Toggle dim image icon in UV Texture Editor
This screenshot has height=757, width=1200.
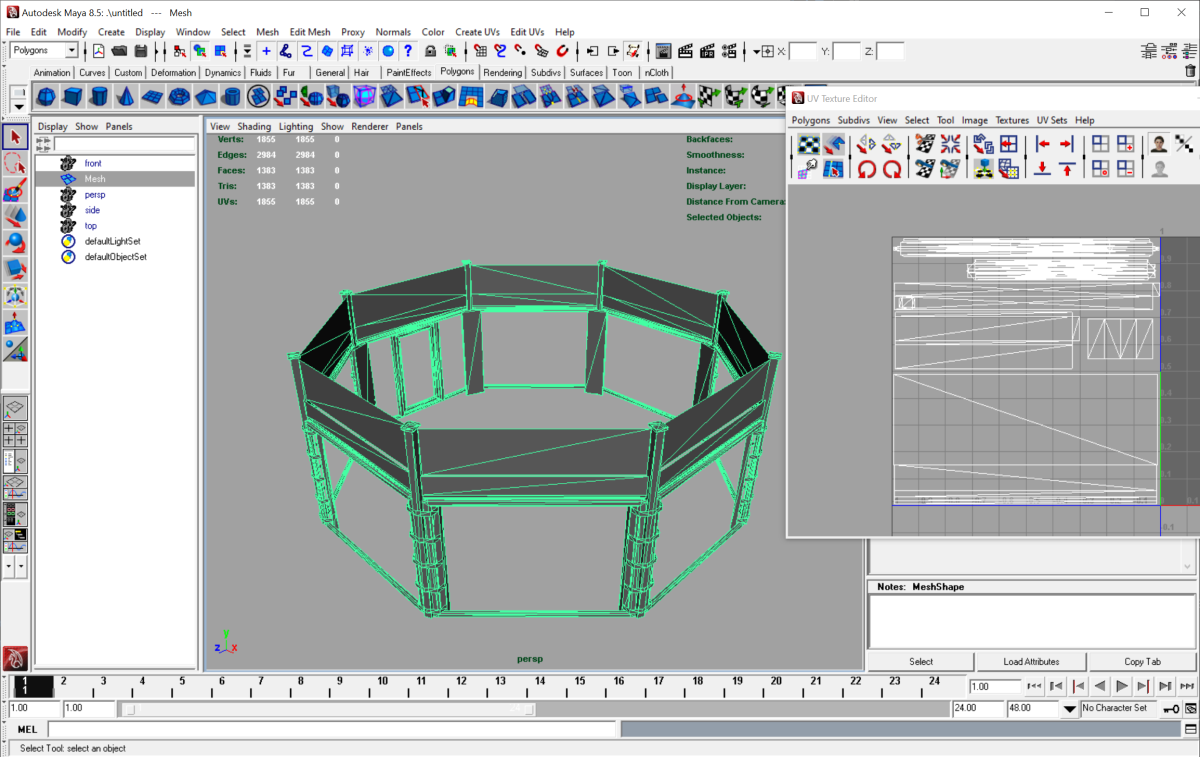click(x=1158, y=169)
